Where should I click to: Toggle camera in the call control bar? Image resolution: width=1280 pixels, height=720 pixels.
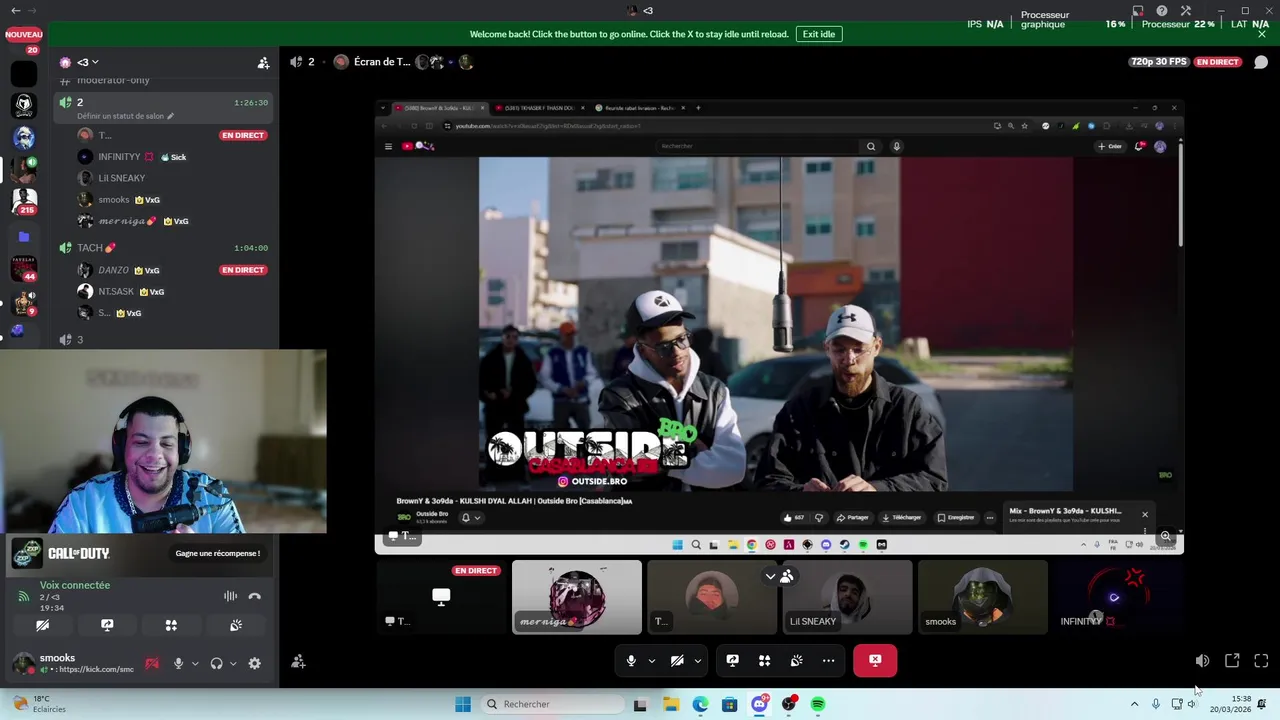pos(677,660)
